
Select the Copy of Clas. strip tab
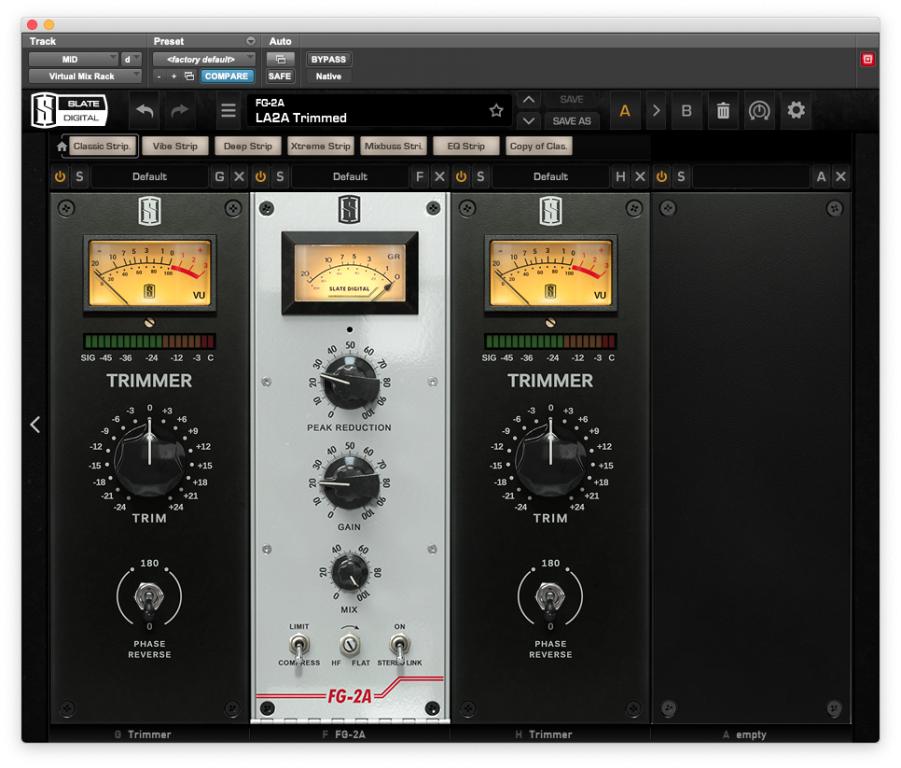tap(539, 146)
